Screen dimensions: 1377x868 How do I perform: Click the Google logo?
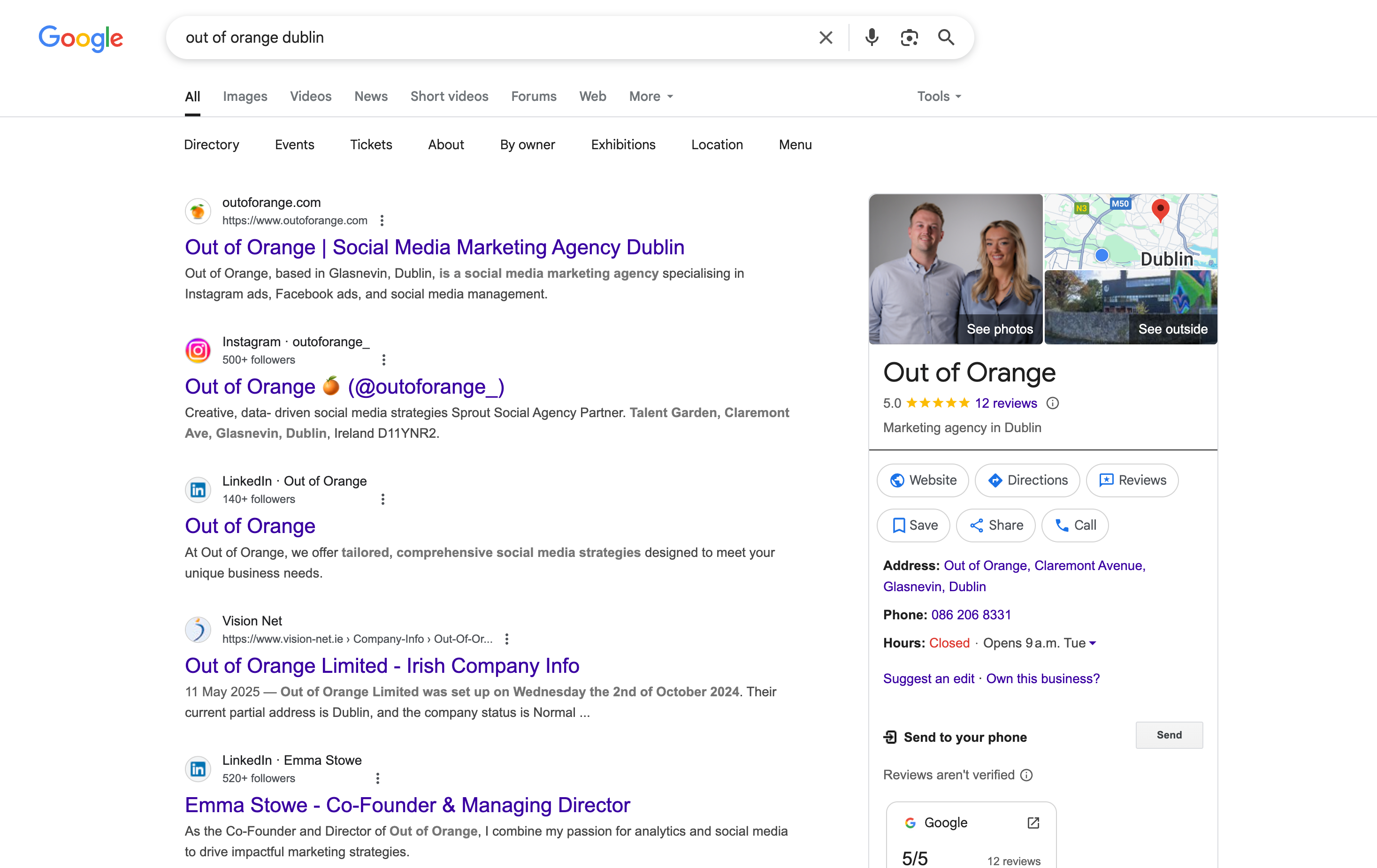point(81,38)
